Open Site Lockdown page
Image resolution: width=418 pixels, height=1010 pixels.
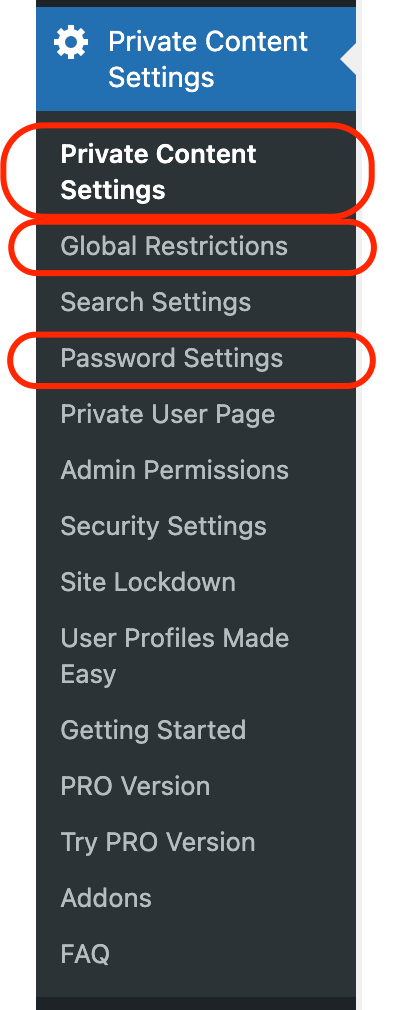pos(147,582)
